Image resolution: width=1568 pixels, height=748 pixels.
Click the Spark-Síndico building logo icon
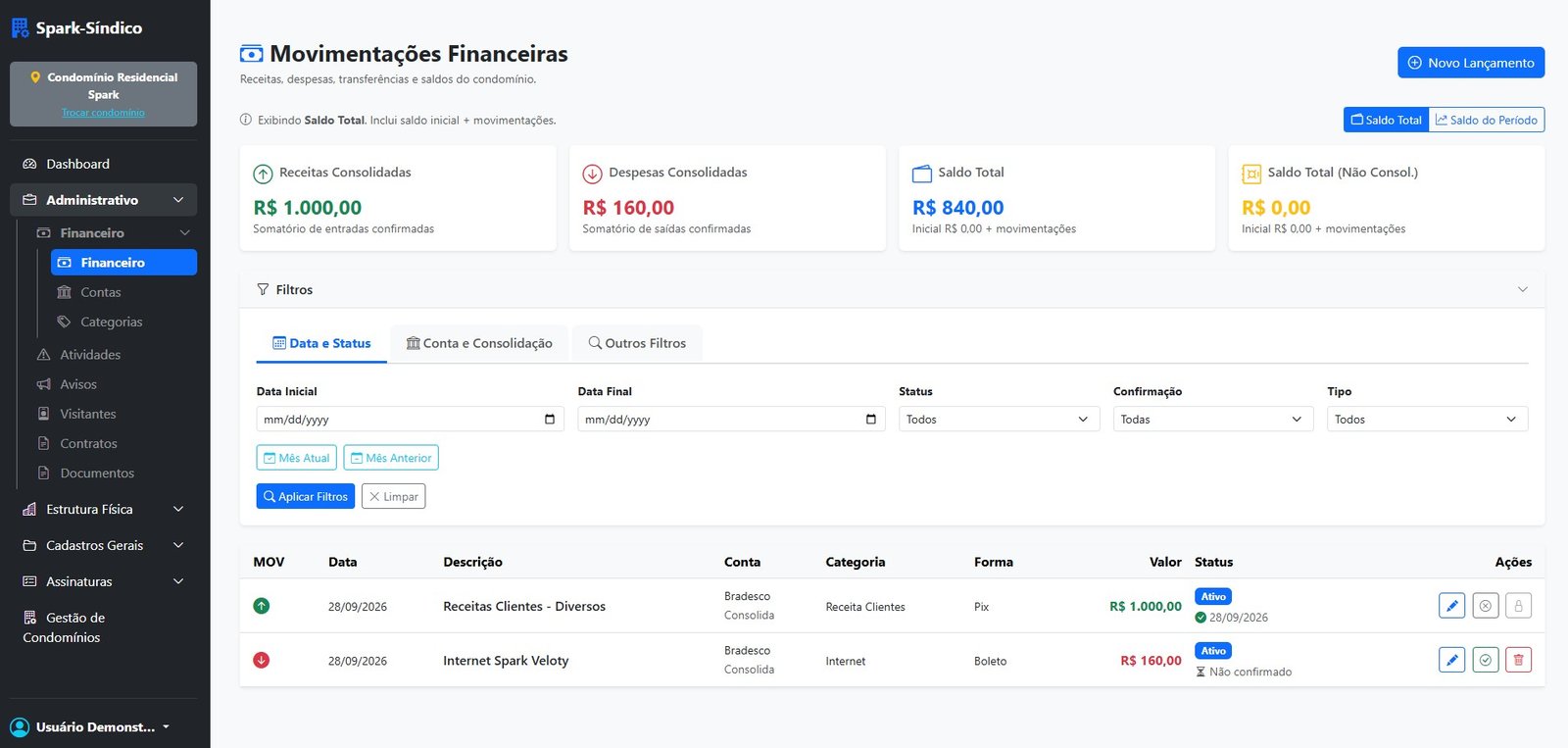point(20,27)
